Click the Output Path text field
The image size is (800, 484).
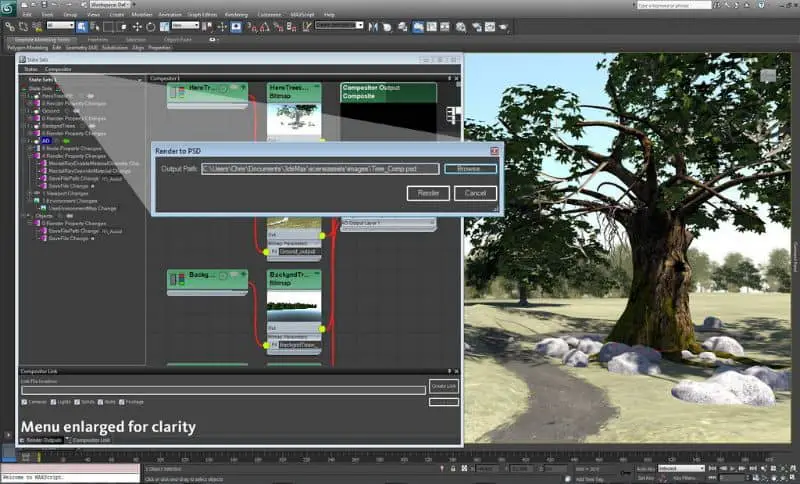click(320, 169)
